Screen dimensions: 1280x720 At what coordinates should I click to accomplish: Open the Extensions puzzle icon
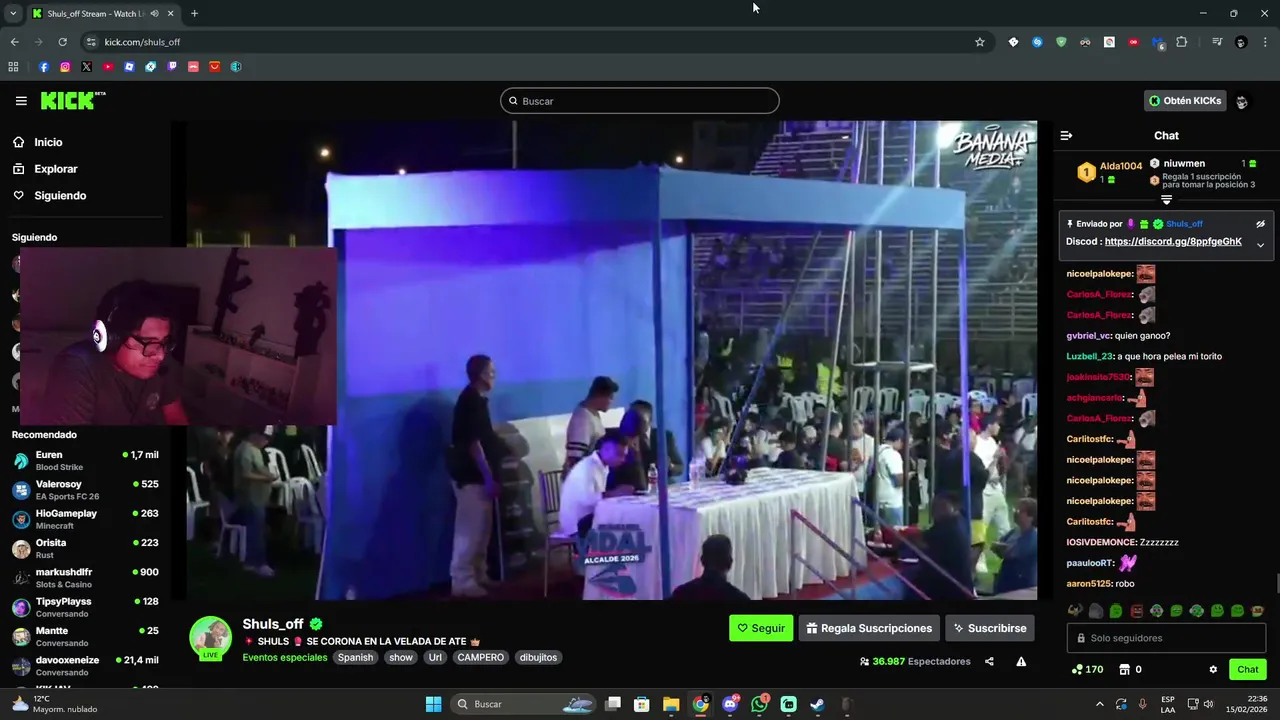tap(1182, 42)
